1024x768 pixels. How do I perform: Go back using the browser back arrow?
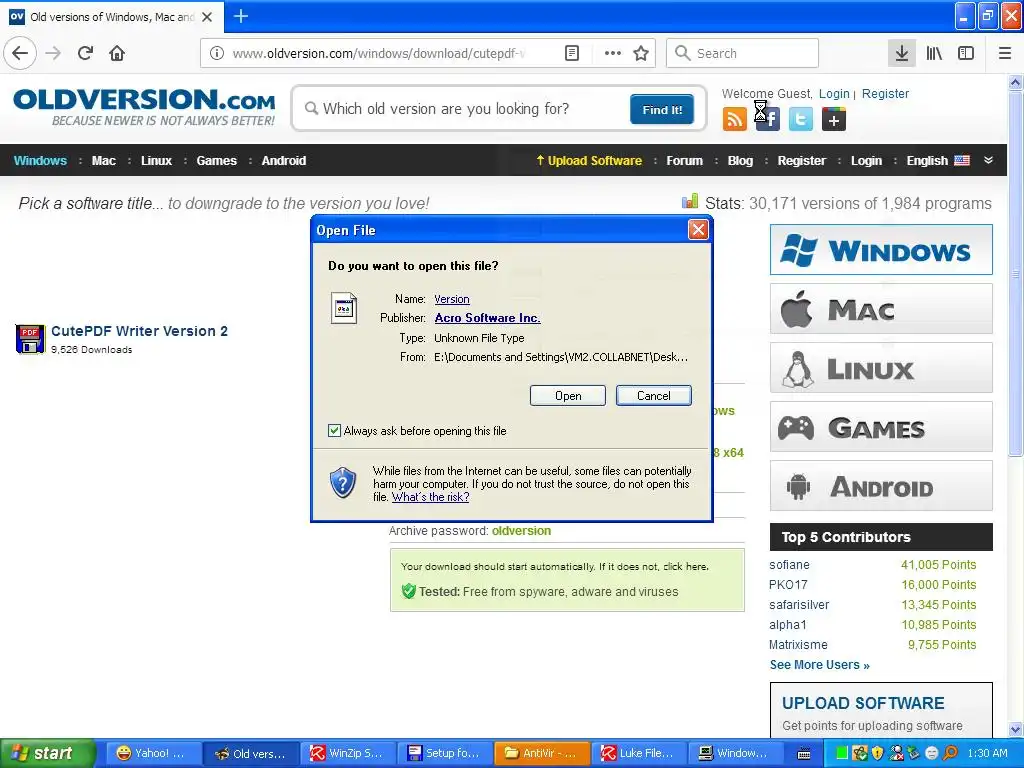(20, 53)
